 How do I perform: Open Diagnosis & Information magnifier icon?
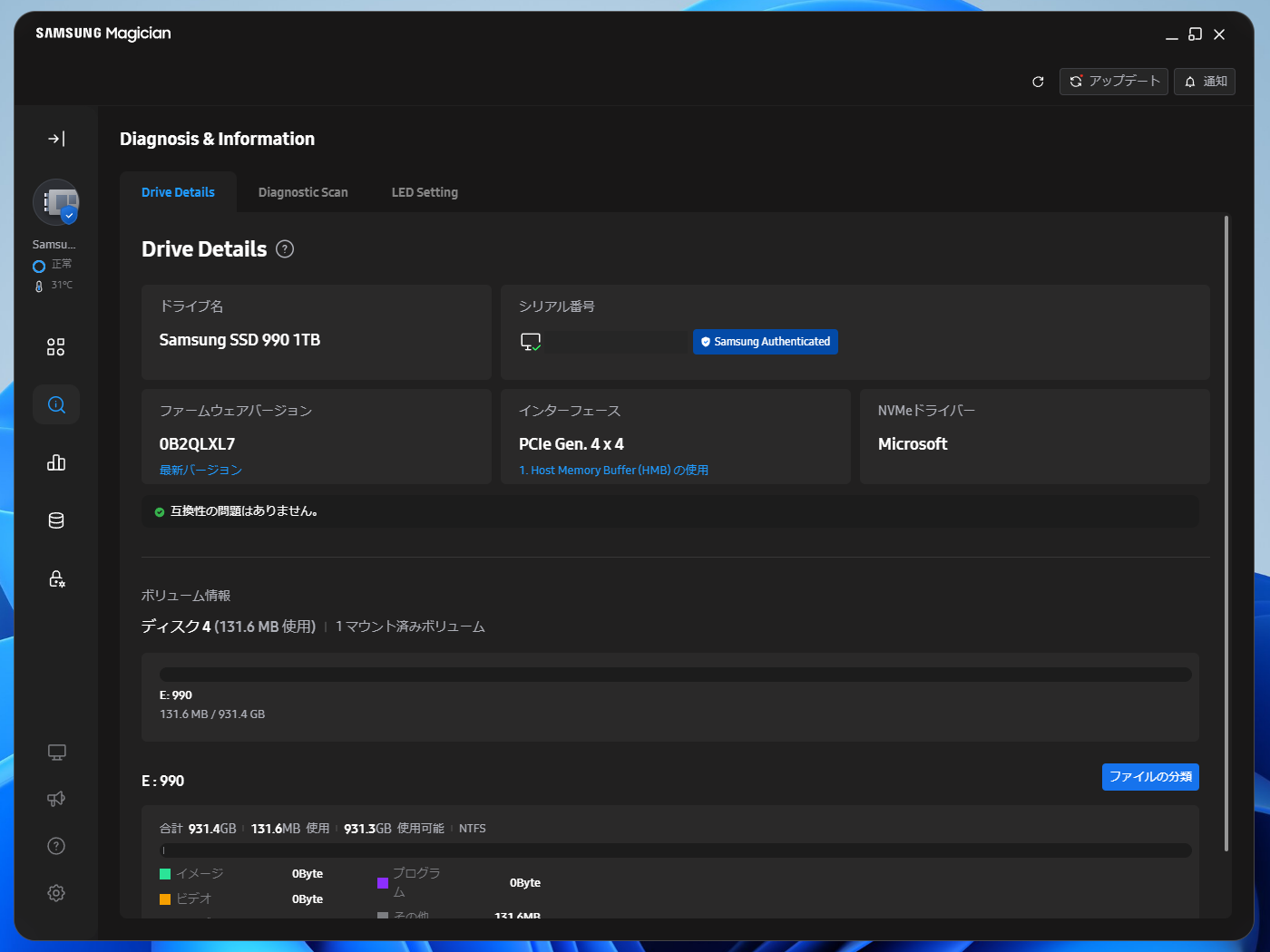click(x=56, y=404)
